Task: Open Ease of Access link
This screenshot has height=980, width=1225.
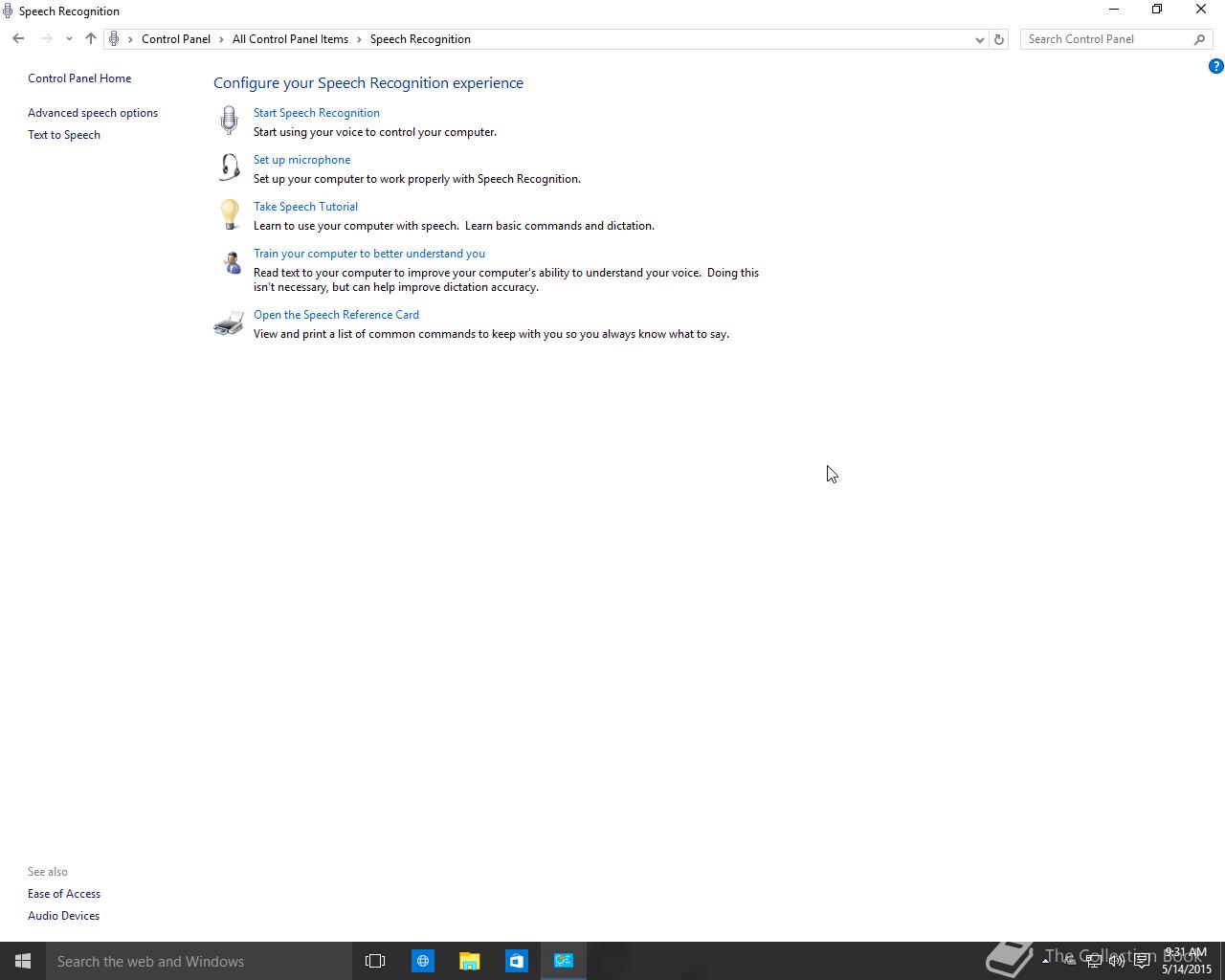Action: [x=64, y=894]
